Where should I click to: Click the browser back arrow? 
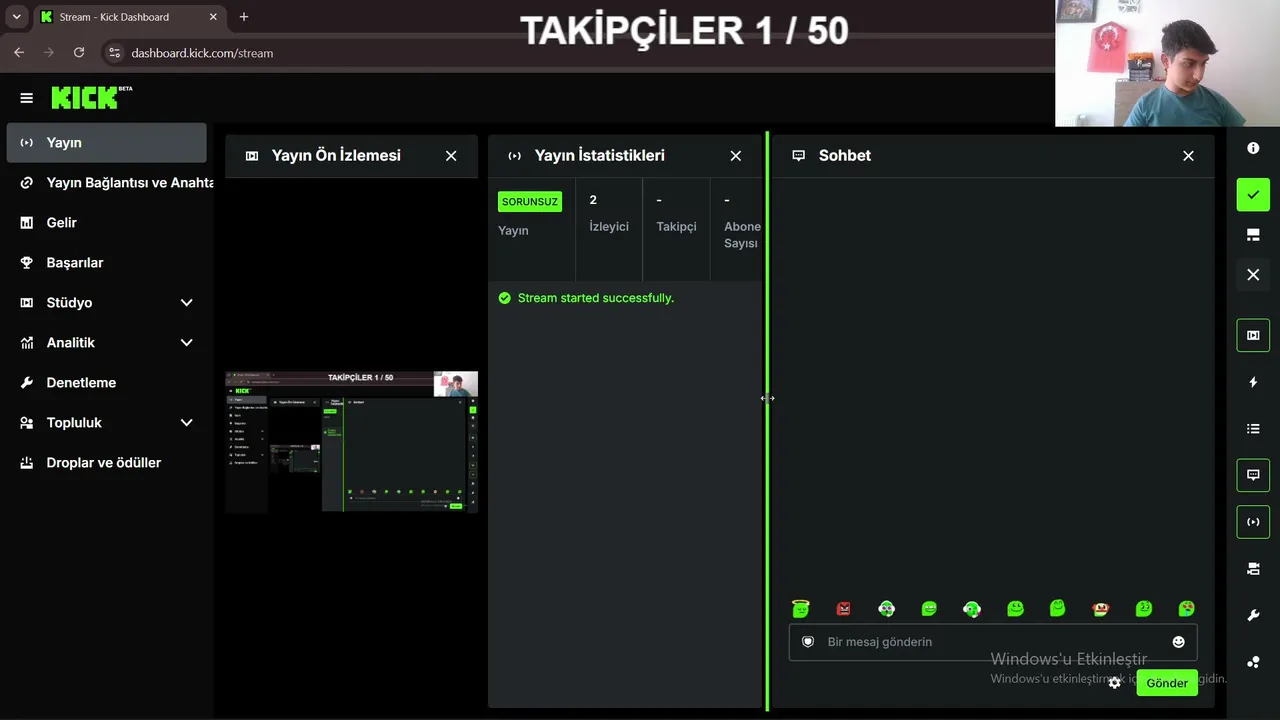pos(19,52)
